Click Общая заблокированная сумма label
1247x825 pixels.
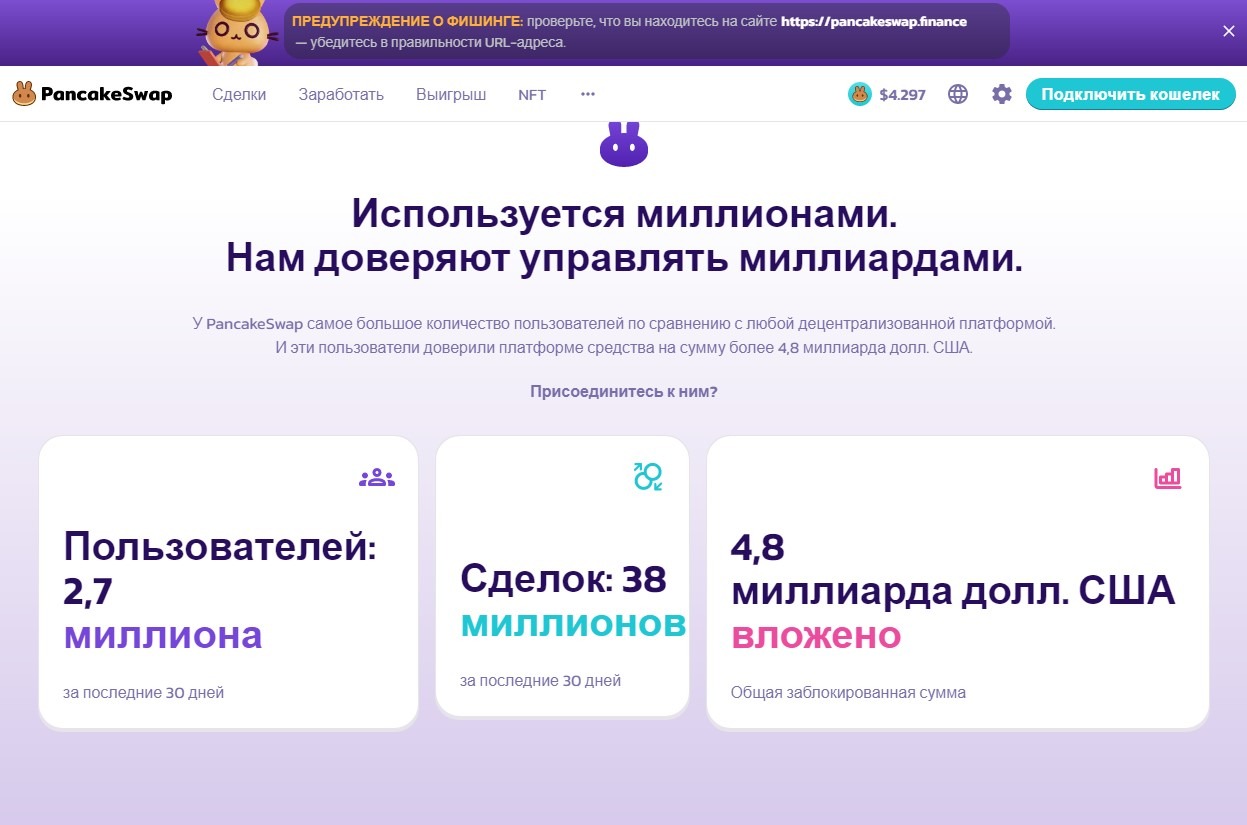(x=848, y=692)
